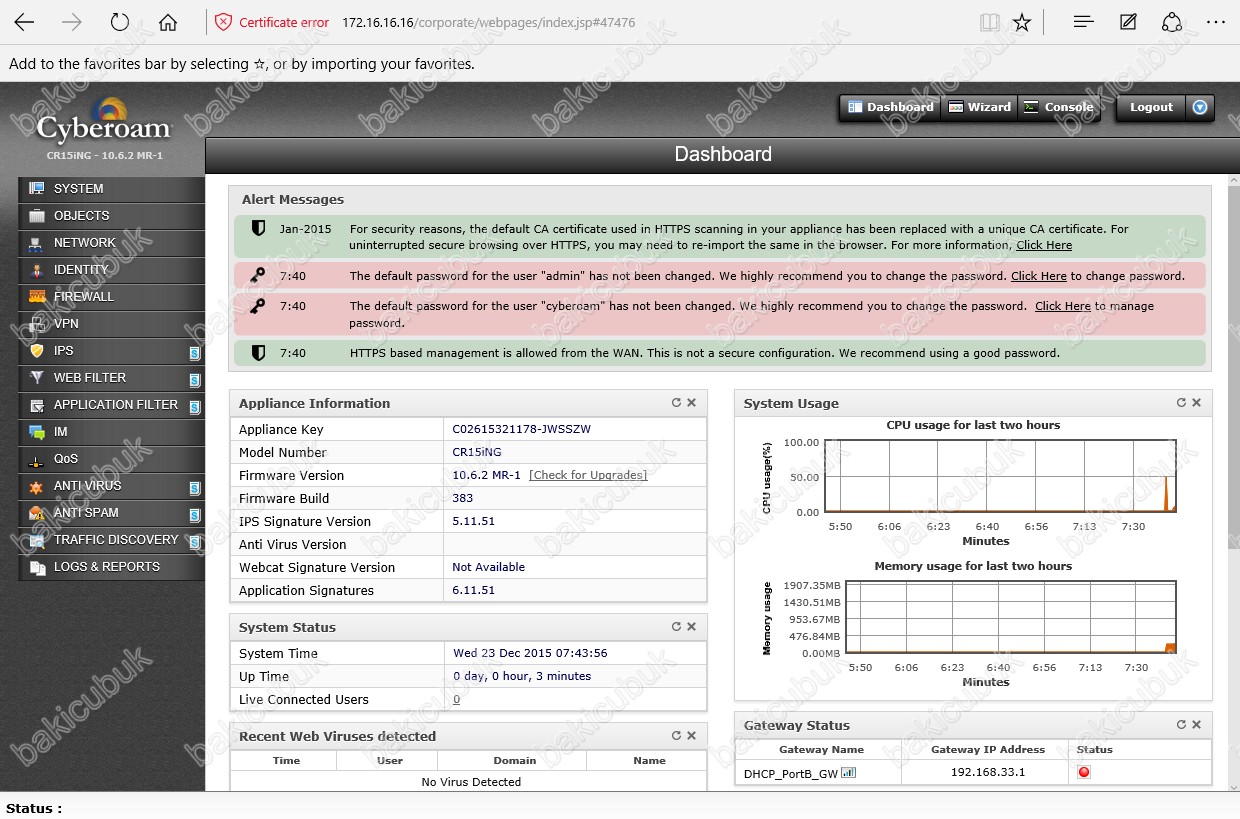
Task: Select the Up Time value
Action: [522, 676]
